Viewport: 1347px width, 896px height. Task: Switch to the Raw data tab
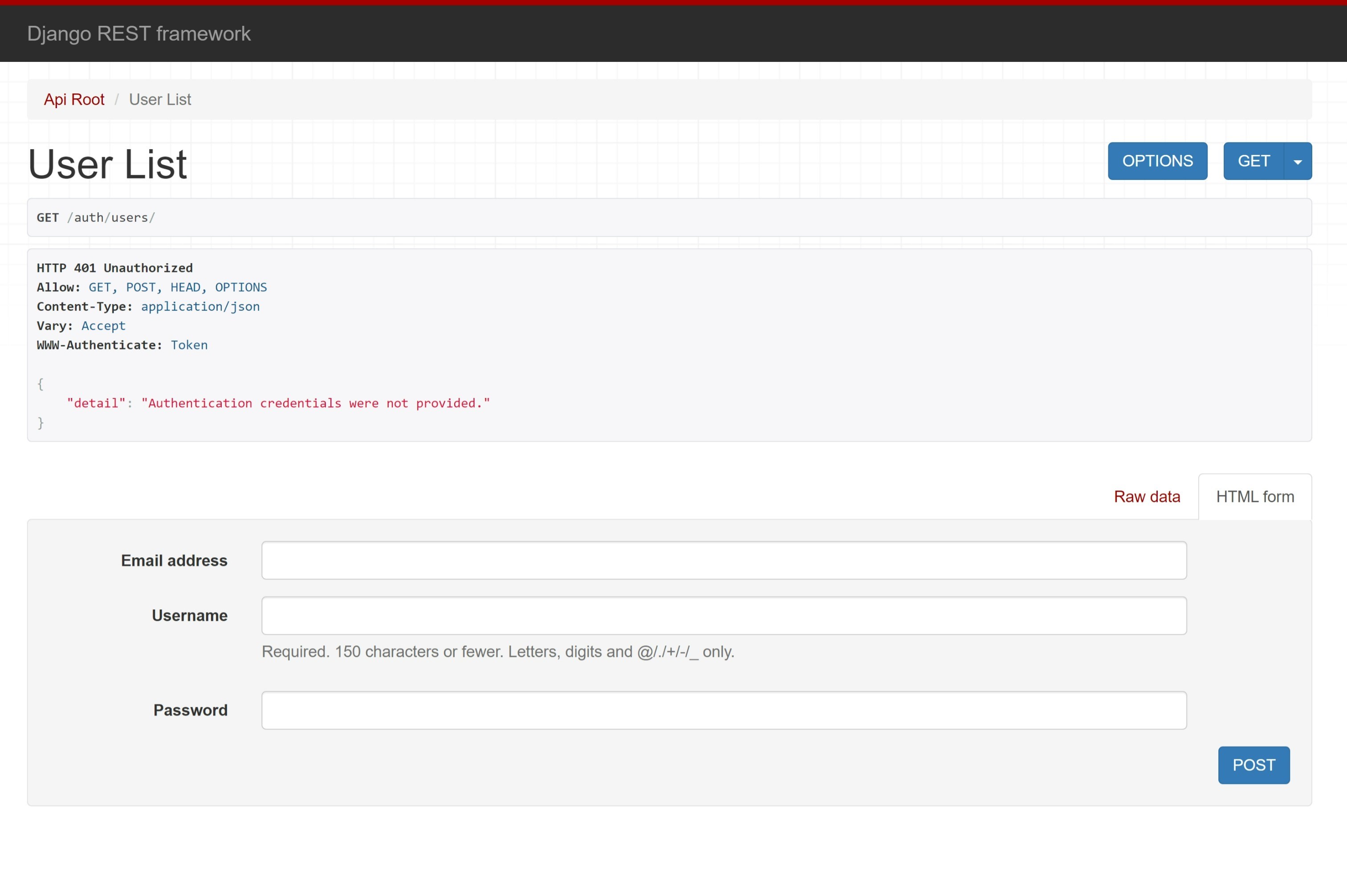click(1147, 497)
